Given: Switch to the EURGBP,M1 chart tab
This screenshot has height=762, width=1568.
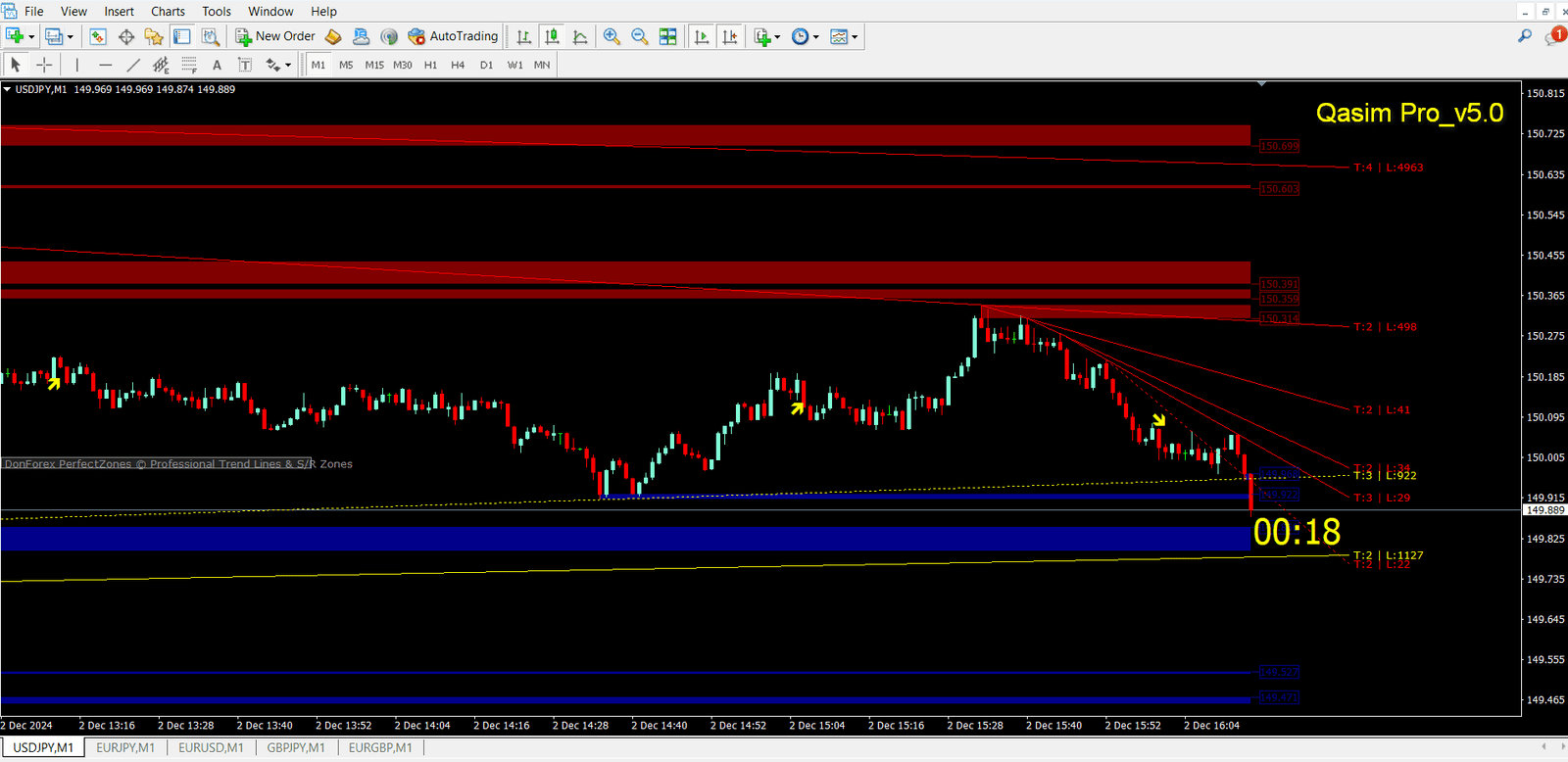Looking at the screenshot, I should (380, 747).
